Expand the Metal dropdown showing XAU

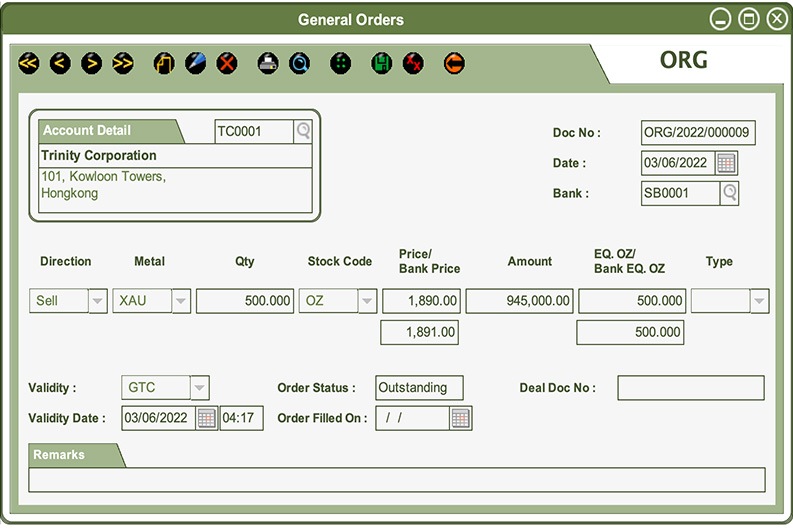pyautogui.click(x=181, y=301)
